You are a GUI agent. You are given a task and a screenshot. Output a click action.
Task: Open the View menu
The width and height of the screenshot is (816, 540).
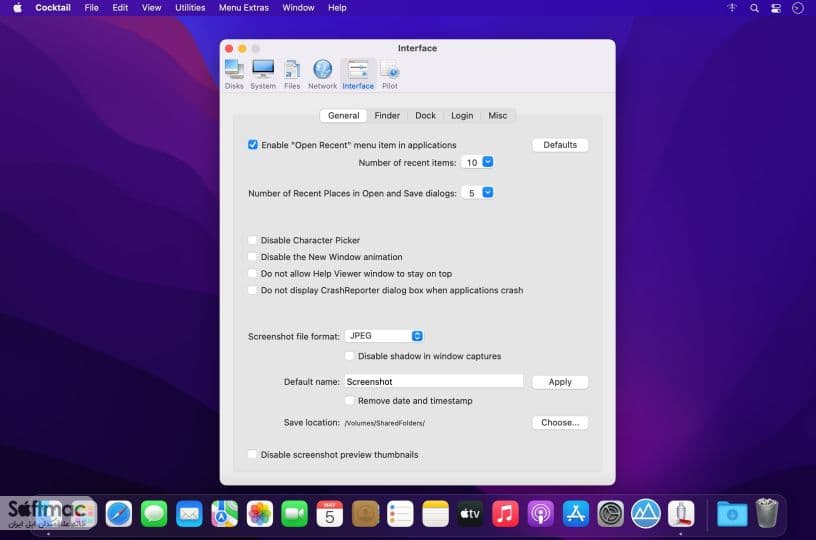pos(151,8)
